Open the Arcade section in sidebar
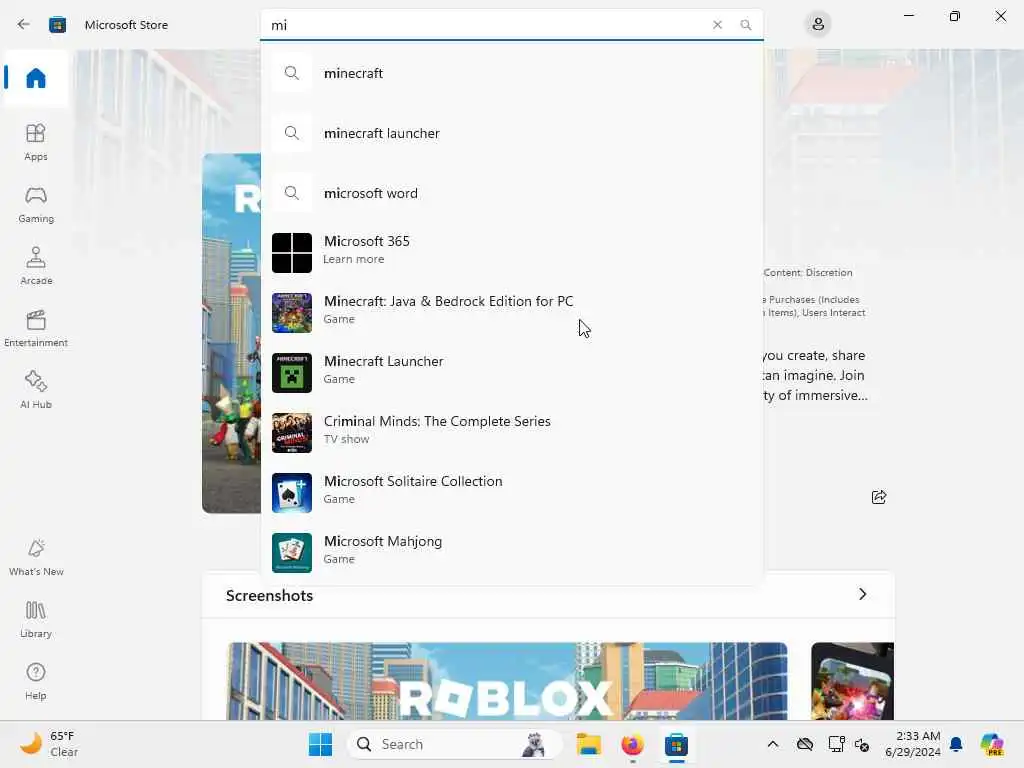Screen dimensions: 1024x768 [x=36, y=266]
